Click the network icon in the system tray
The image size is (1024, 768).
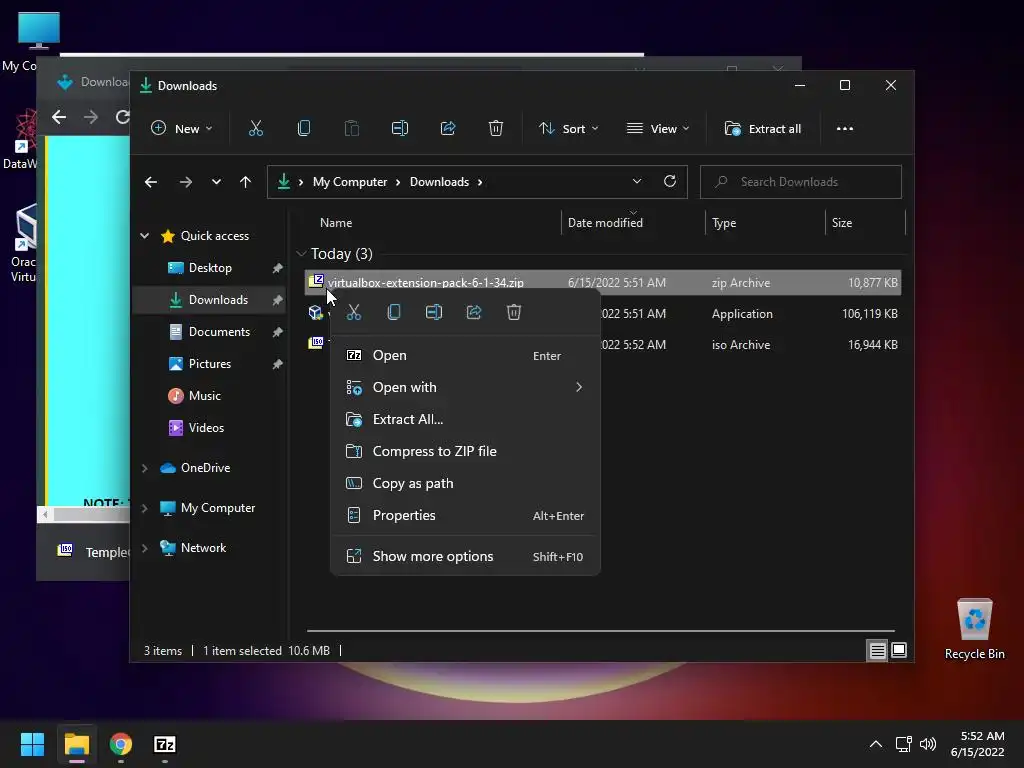(x=903, y=744)
